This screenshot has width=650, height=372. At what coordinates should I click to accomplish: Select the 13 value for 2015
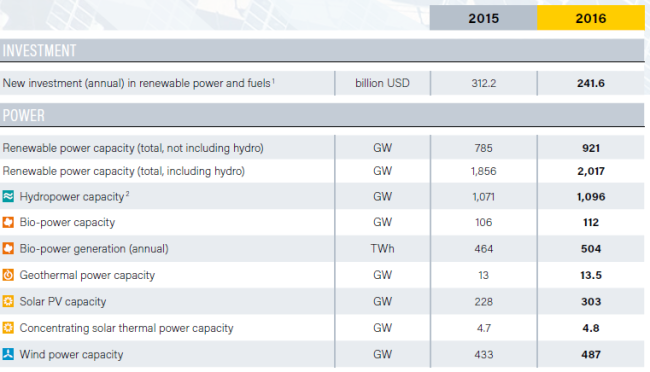(483, 275)
